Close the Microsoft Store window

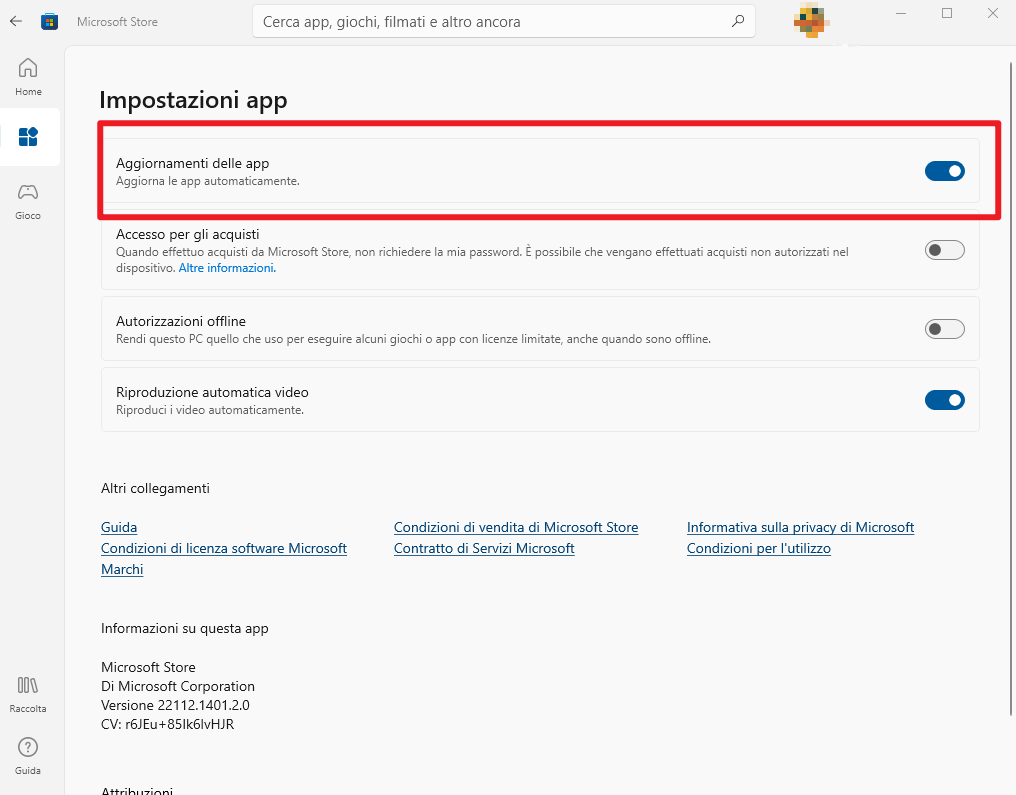993,14
